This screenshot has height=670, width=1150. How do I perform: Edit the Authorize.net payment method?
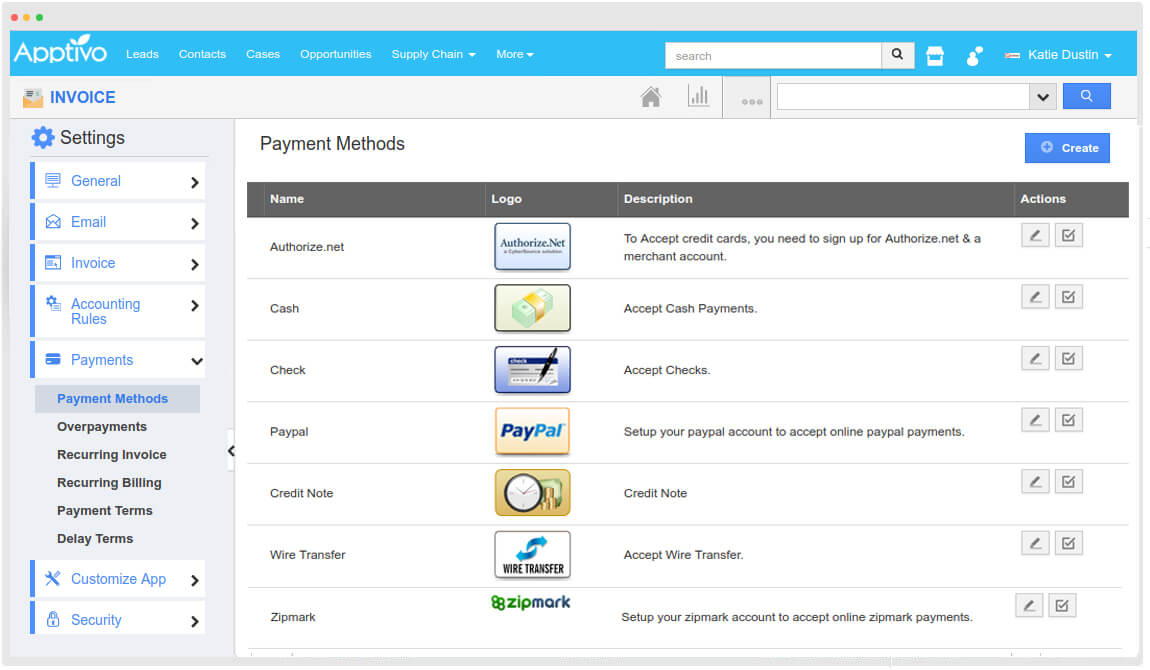(1035, 234)
